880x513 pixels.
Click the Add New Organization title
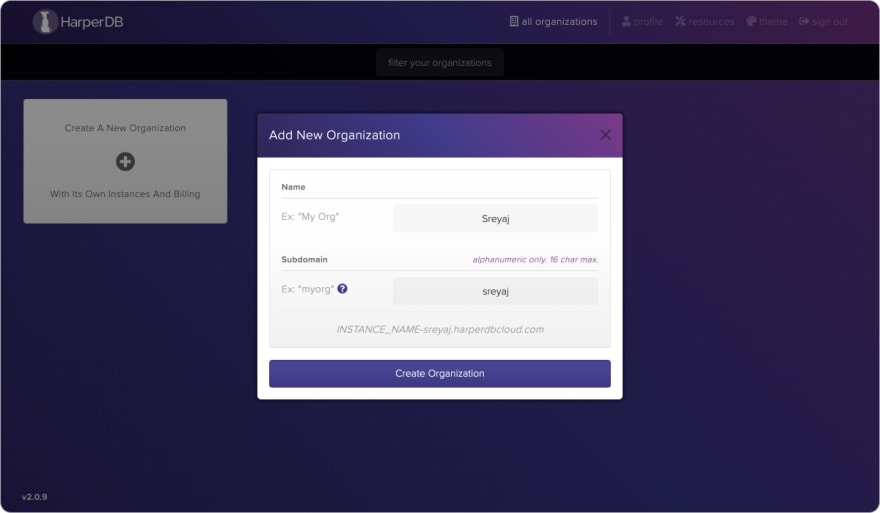coord(334,135)
